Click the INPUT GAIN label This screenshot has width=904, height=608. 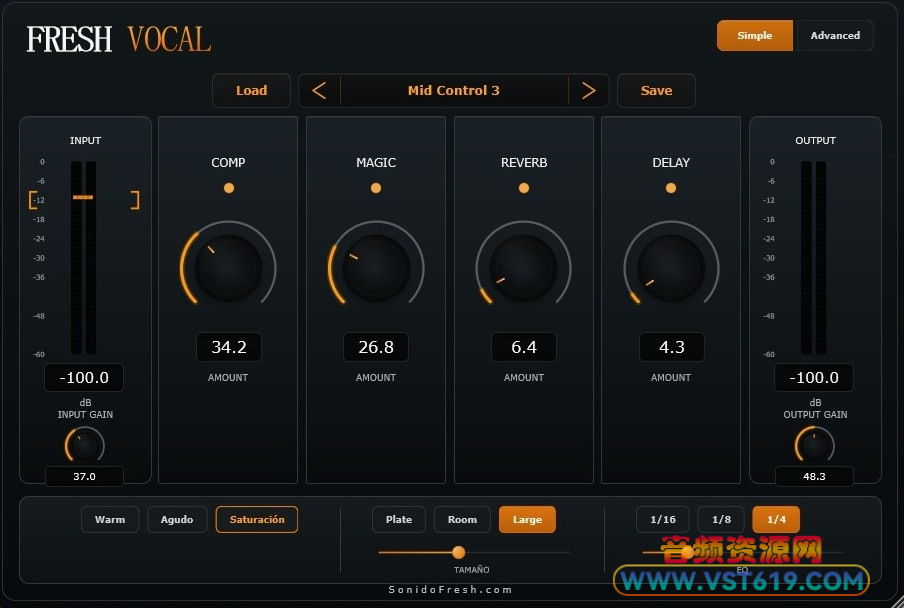[x=85, y=414]
